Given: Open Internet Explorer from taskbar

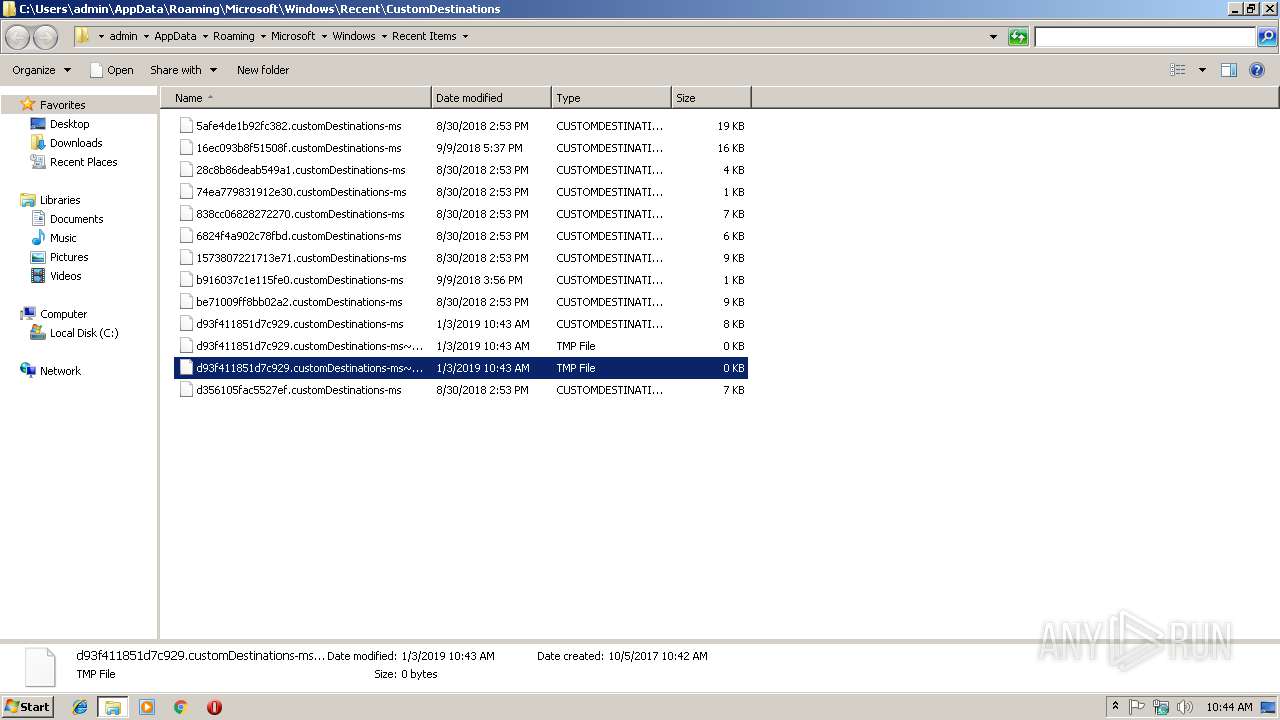Looking at the screenshot, I should pyautogui.click(x=80, y=707).
